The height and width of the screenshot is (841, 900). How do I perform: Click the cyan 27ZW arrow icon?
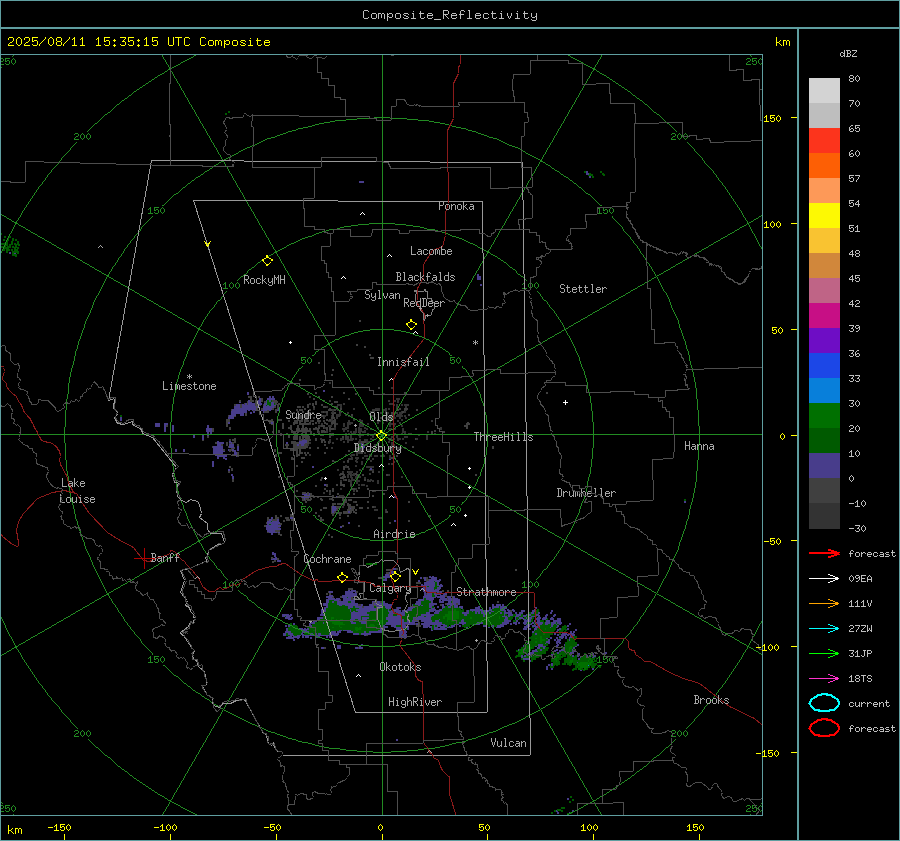824,629
